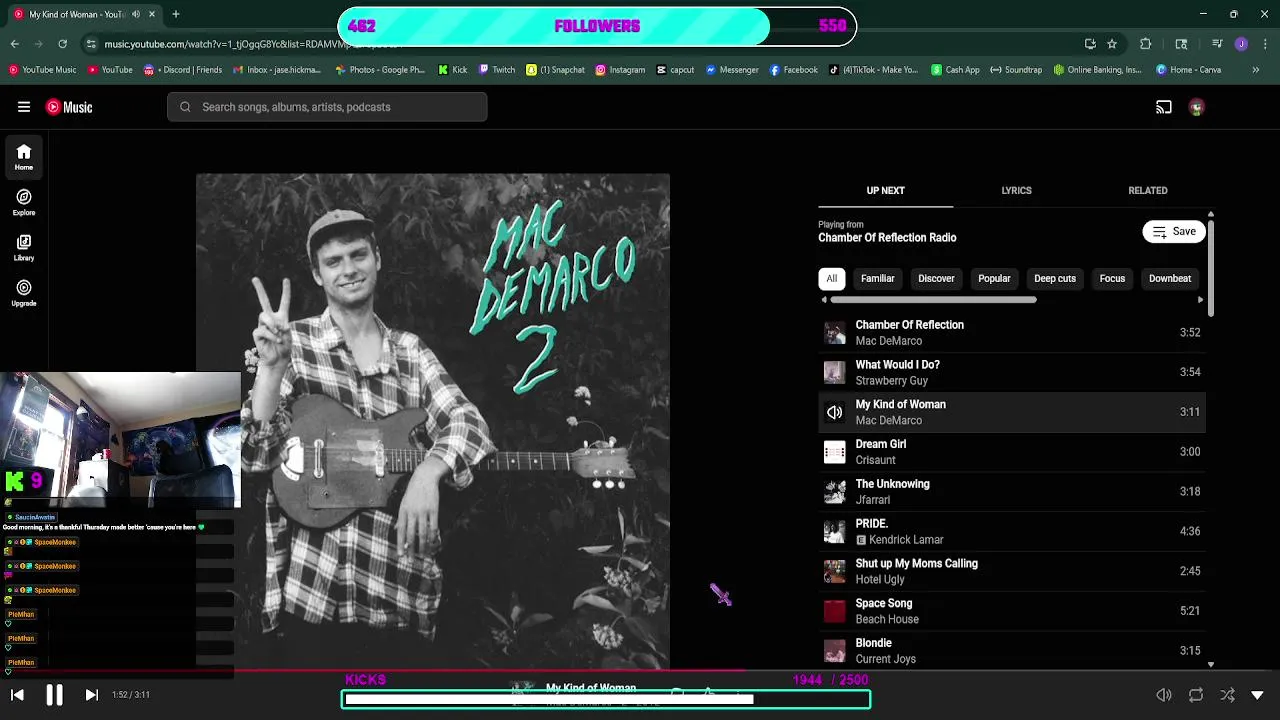Play Chamber Of Reflection from queue
Viewport: 1280px width, 720px height.
pyautogui.click(x=1011, y=333)
